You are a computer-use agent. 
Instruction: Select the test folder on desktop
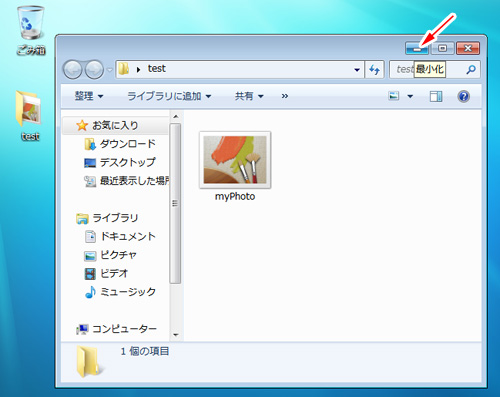29,115
